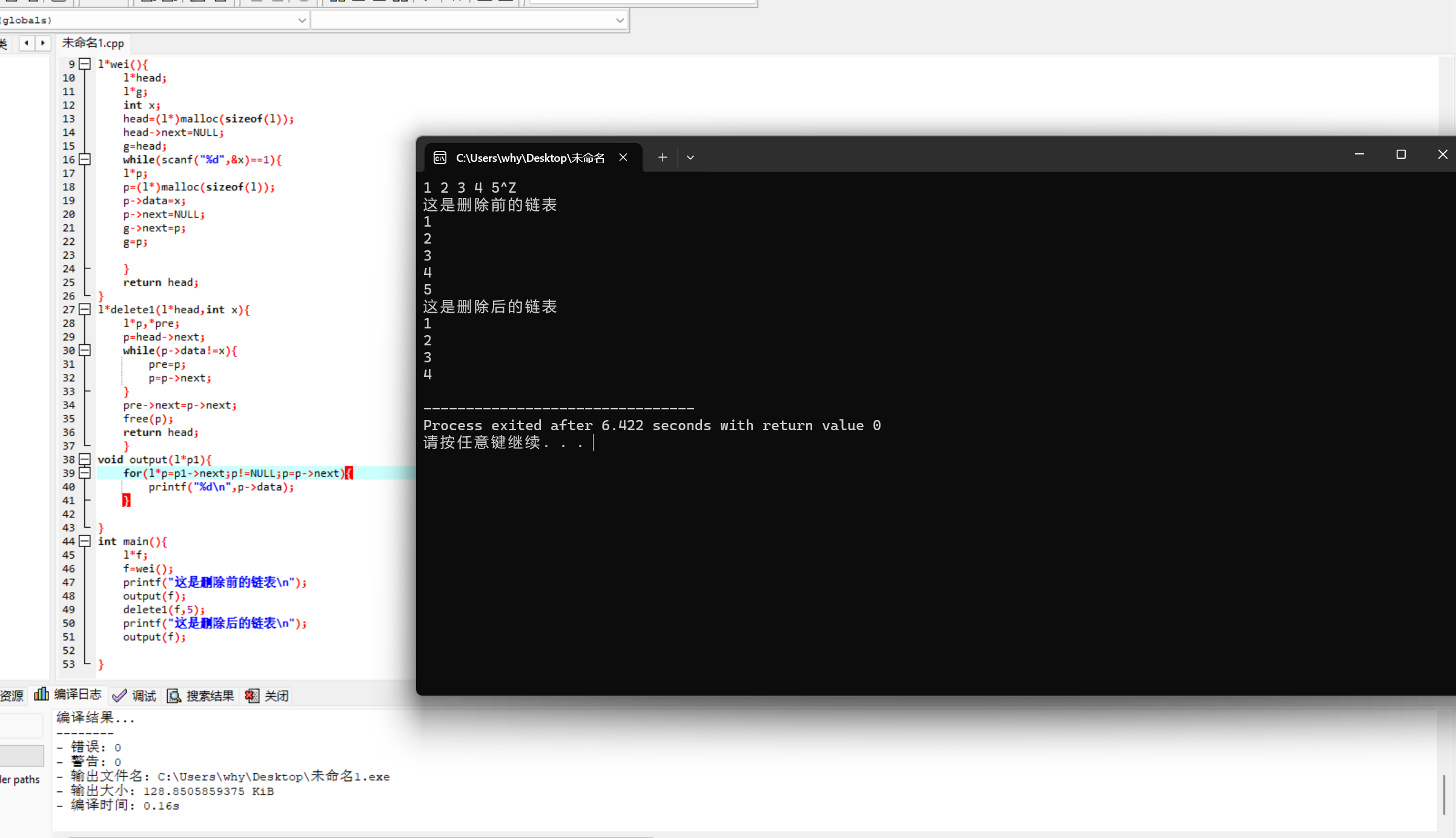Viewport: 1456px width, 838px height.
Task: Open the 搜索结果 search results panel
Action: coord(200,696)
